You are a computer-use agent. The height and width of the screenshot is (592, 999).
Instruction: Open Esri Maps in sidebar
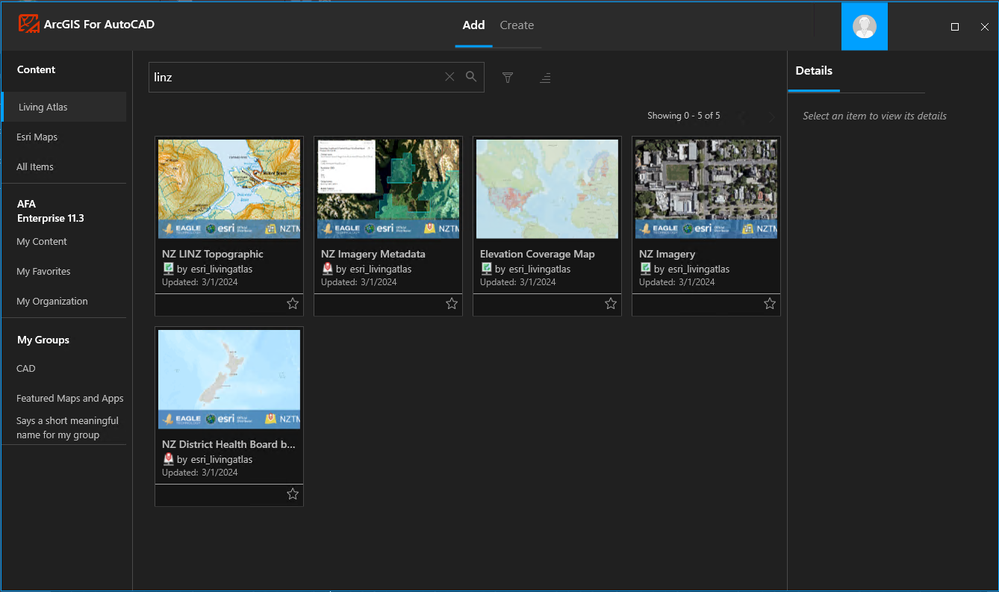[x=37, y=137]
